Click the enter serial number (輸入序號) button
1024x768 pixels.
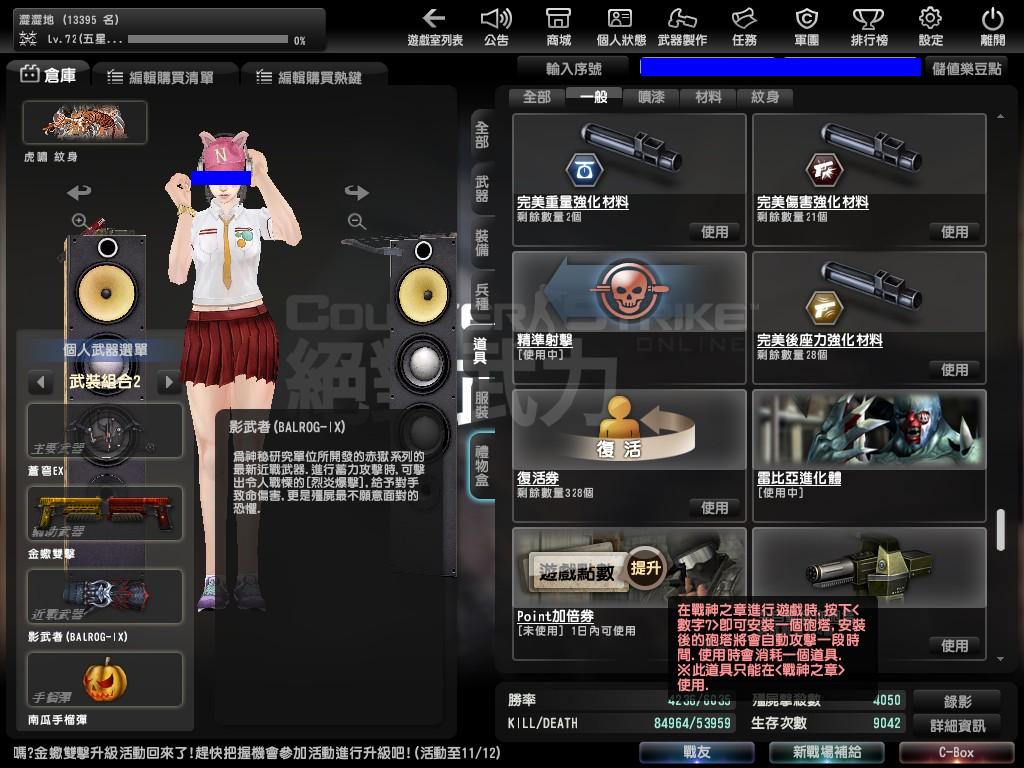coord(573,68)
